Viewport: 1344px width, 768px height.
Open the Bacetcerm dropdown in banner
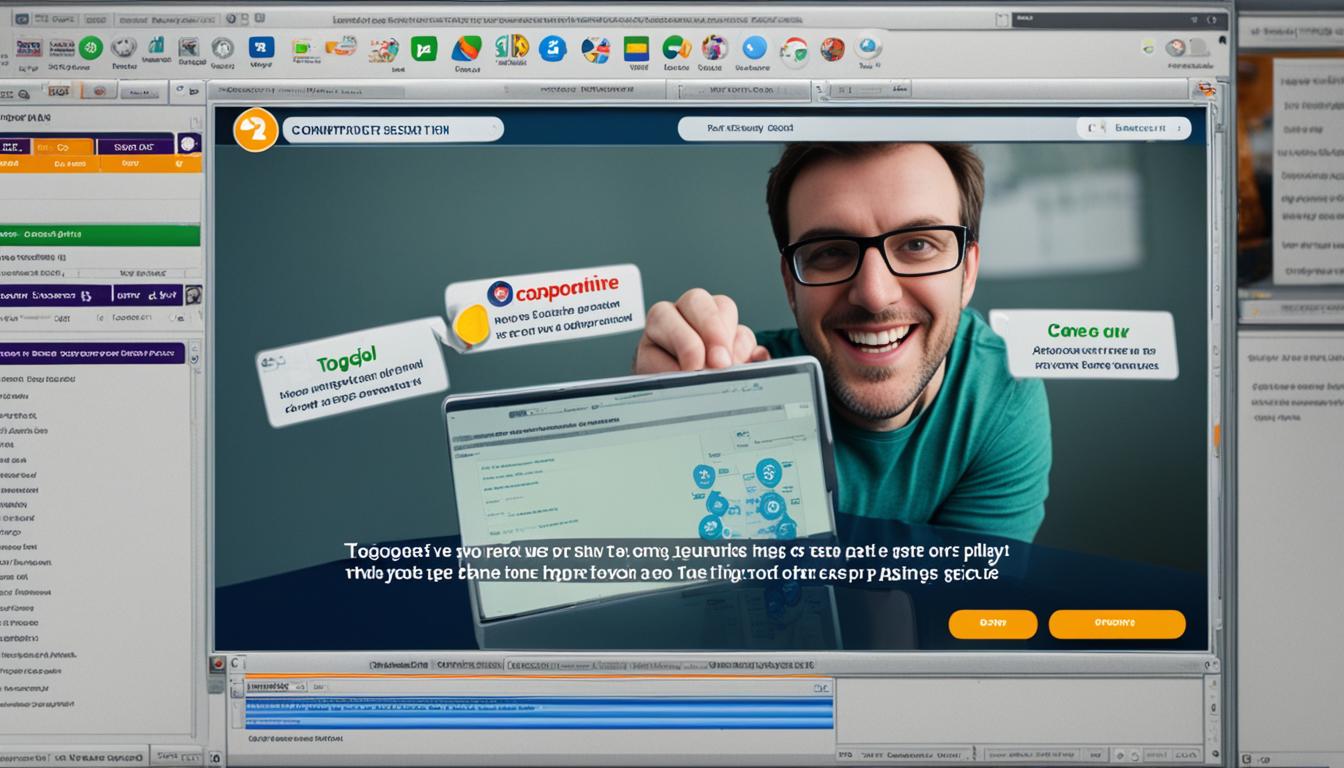[x=1133, y=128]
